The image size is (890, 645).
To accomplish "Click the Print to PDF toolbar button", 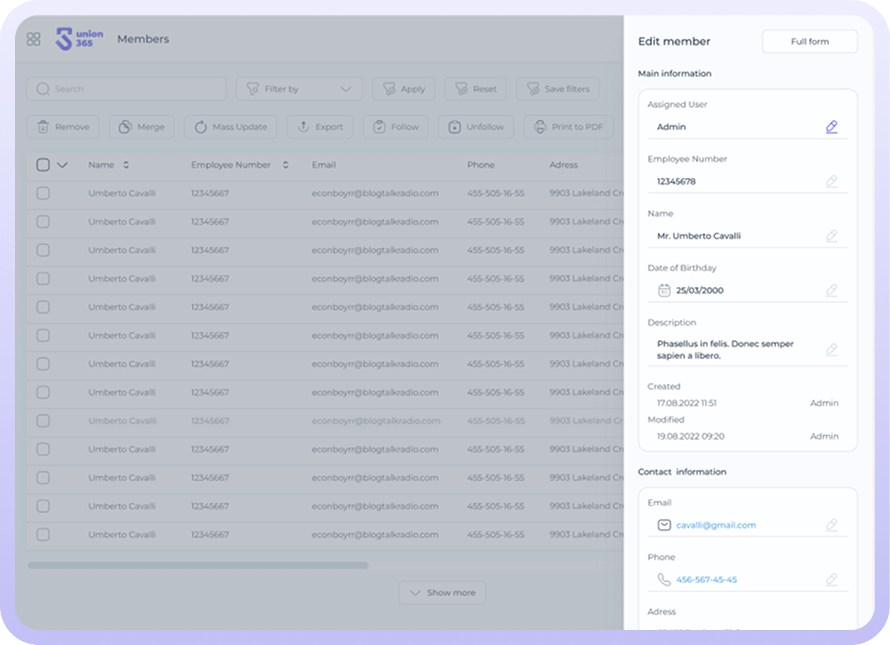I will pyautogui.click(x=568, y=127).
